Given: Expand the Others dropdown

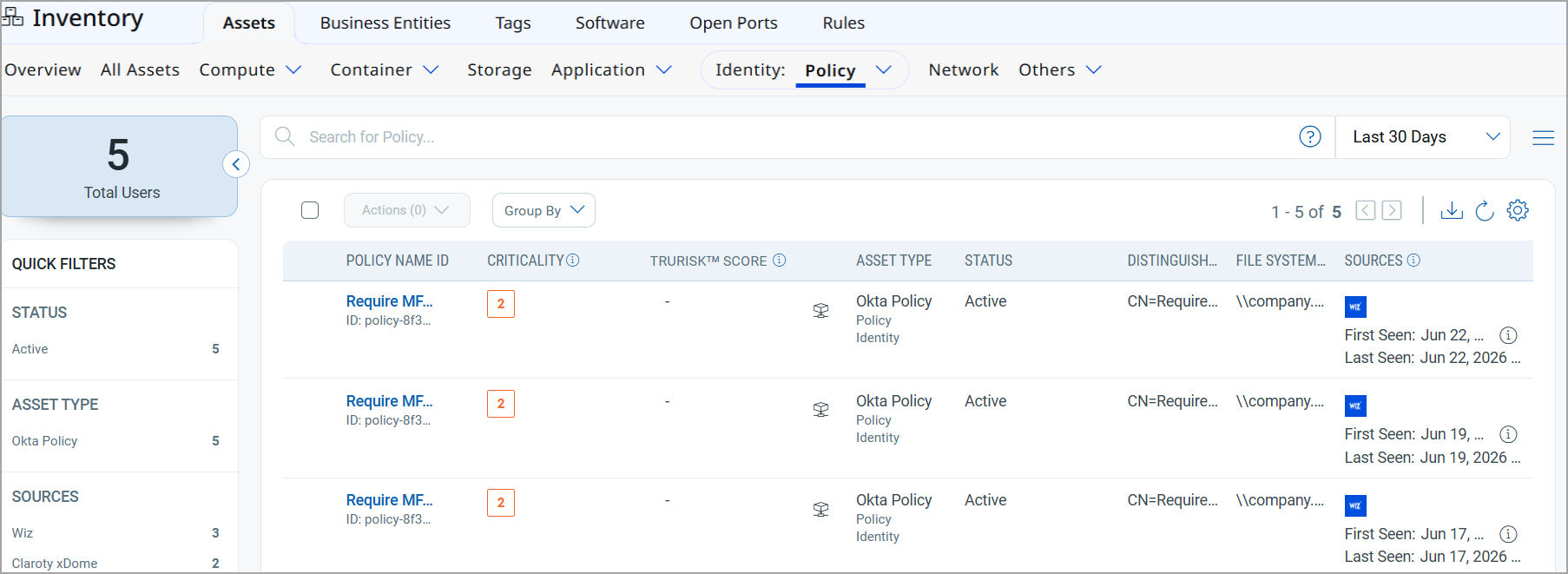Looking at the screenshot, I should click(x=1094, y=69).
